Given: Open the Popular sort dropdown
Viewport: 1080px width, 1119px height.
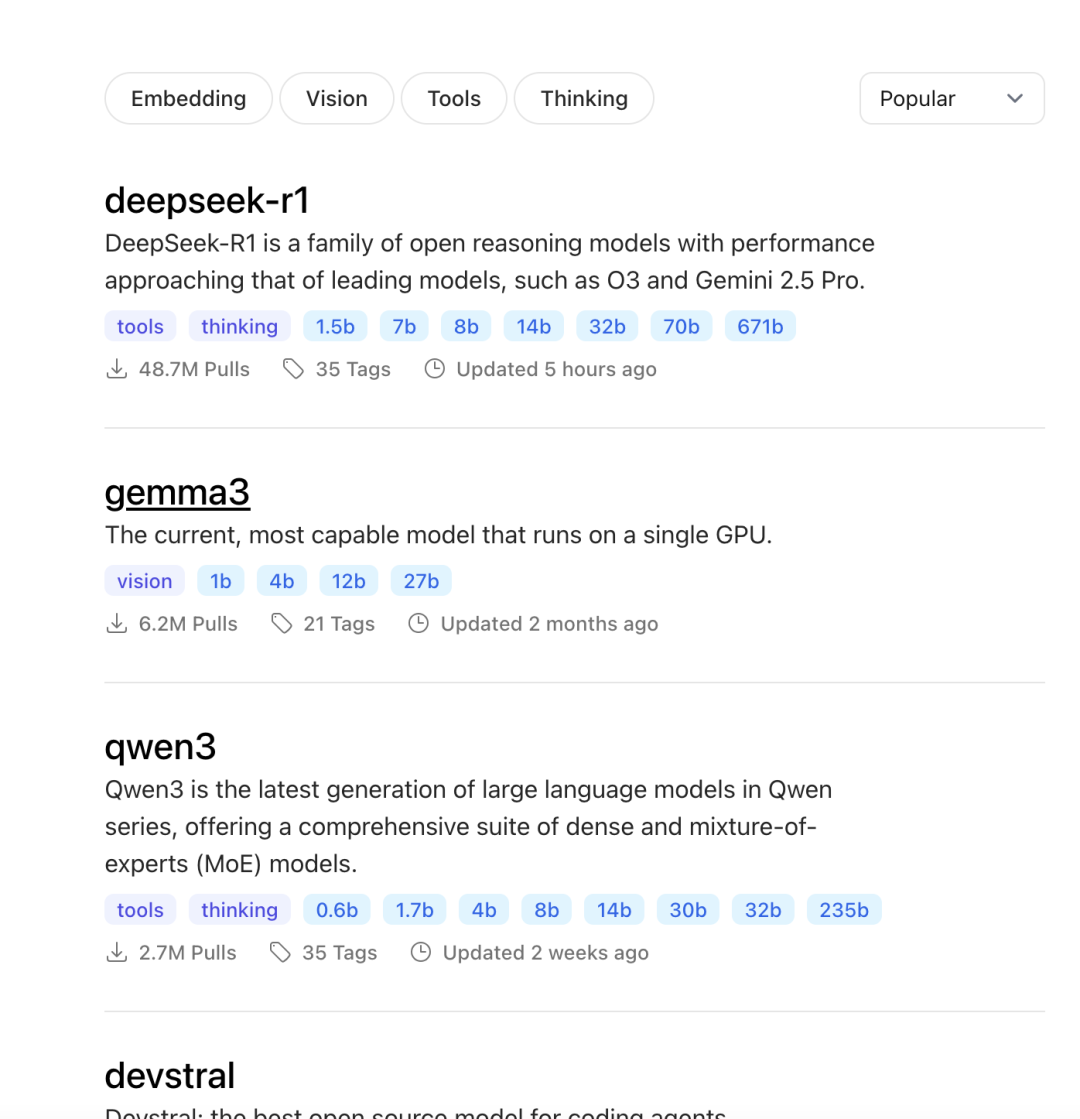Looking at the screenshot, I should coord(951,98).
